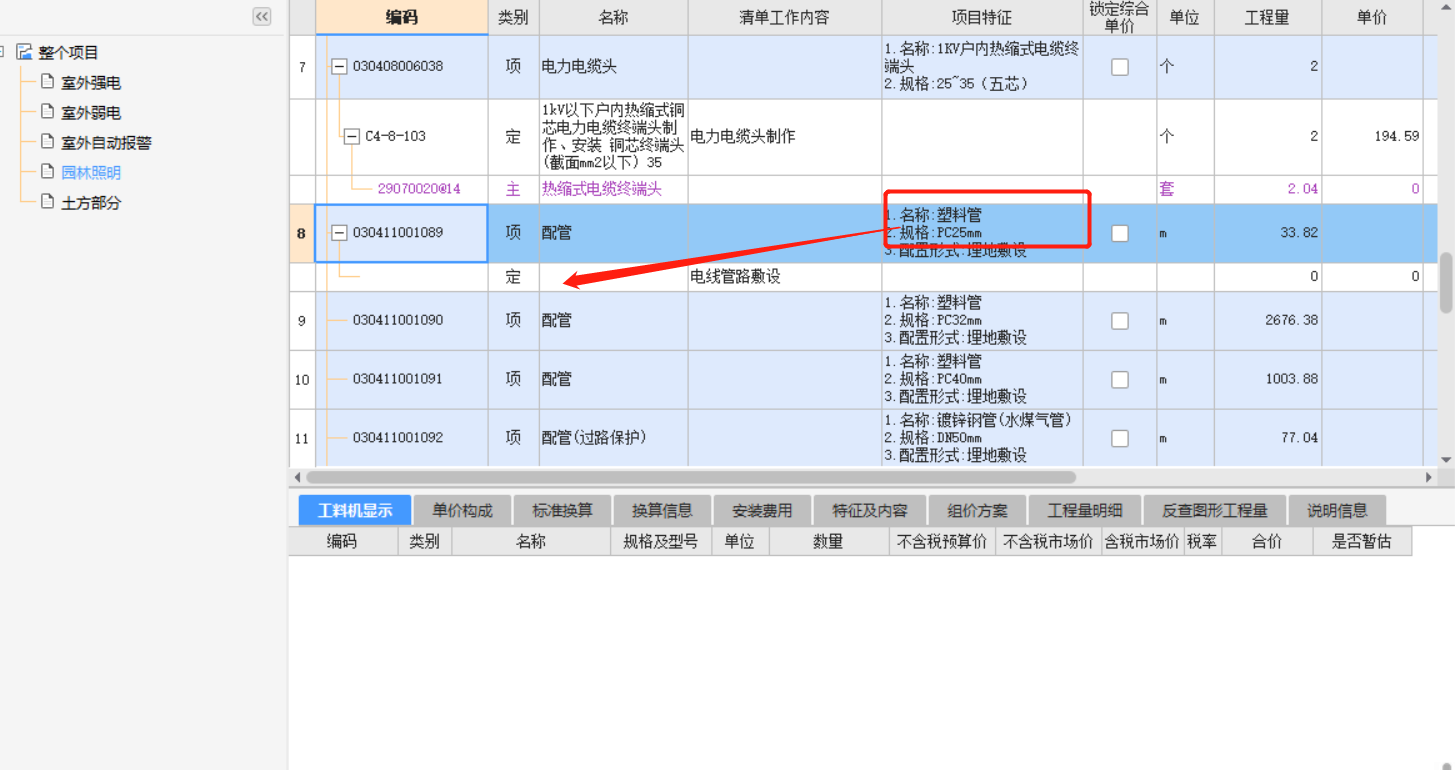Screen dimensions: 1455x770
Task: Select the 整个项目 root node
Action: click(68, 53)
